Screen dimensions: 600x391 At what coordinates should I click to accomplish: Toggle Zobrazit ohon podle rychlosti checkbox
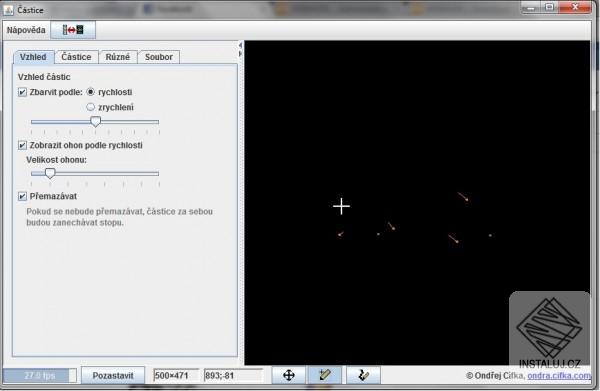22,145
